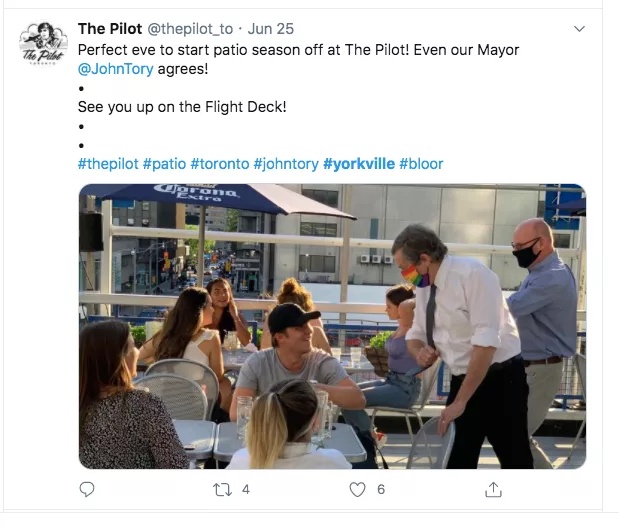Image resolution: width=619 pixels, height=528 pixels.
Task: Open the Jun 25 timestamp link
Action: pos(271,29)
